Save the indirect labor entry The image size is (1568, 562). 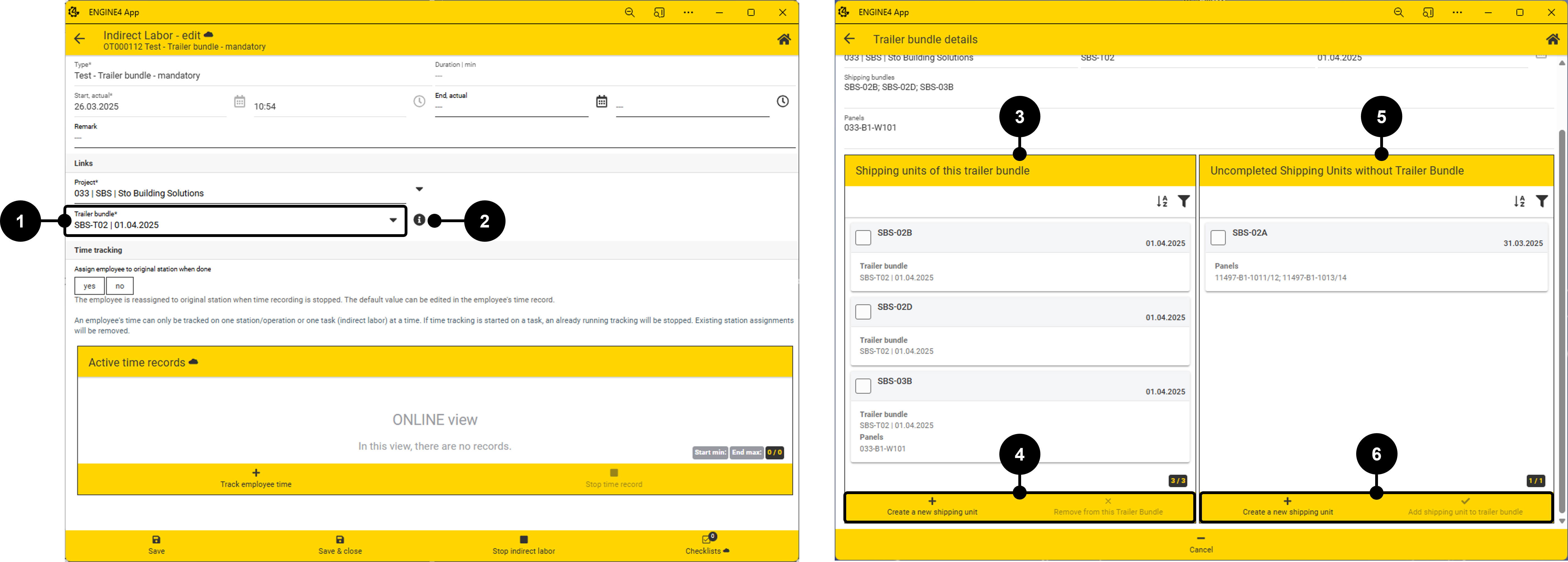[156, 546]
